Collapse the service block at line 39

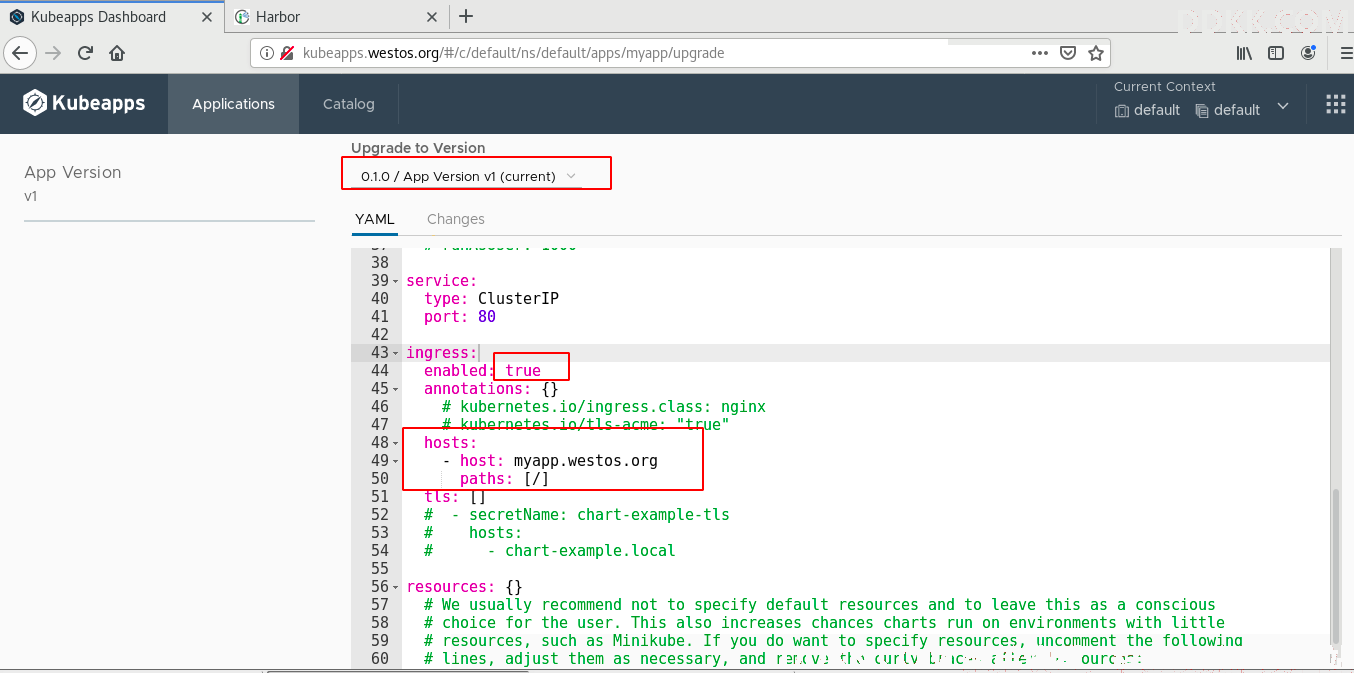[x=396, y=281]
